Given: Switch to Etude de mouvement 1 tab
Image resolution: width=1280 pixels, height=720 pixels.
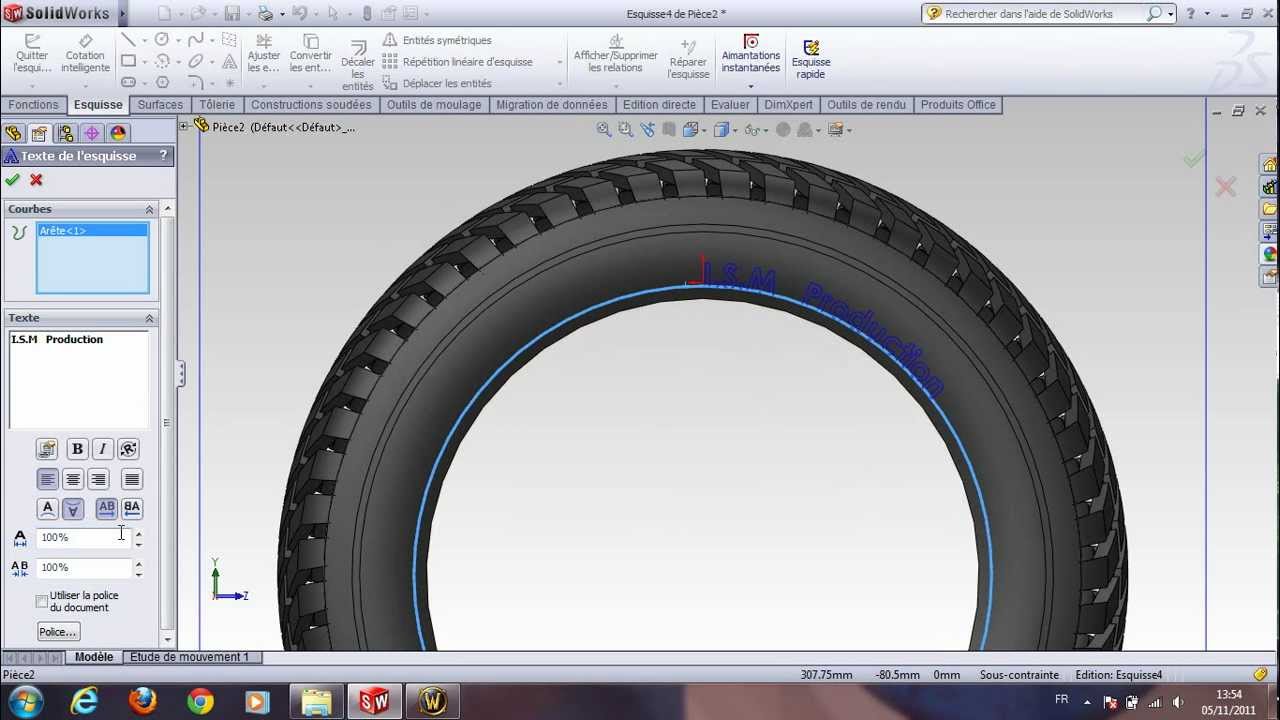Looking at the screenshot, I should (x=190, y=657).
